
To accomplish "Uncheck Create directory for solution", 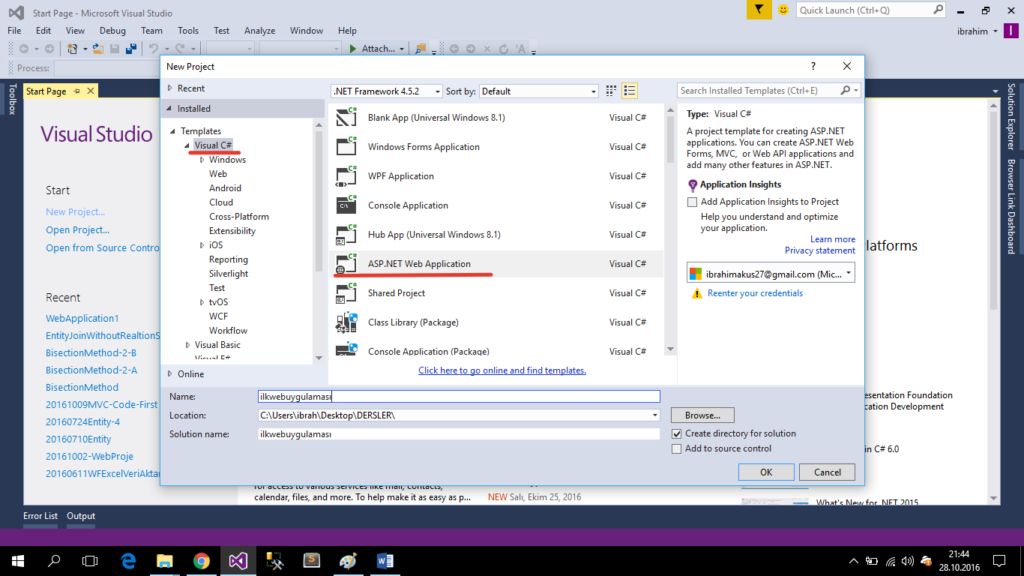I will click(x=677, y=434).
